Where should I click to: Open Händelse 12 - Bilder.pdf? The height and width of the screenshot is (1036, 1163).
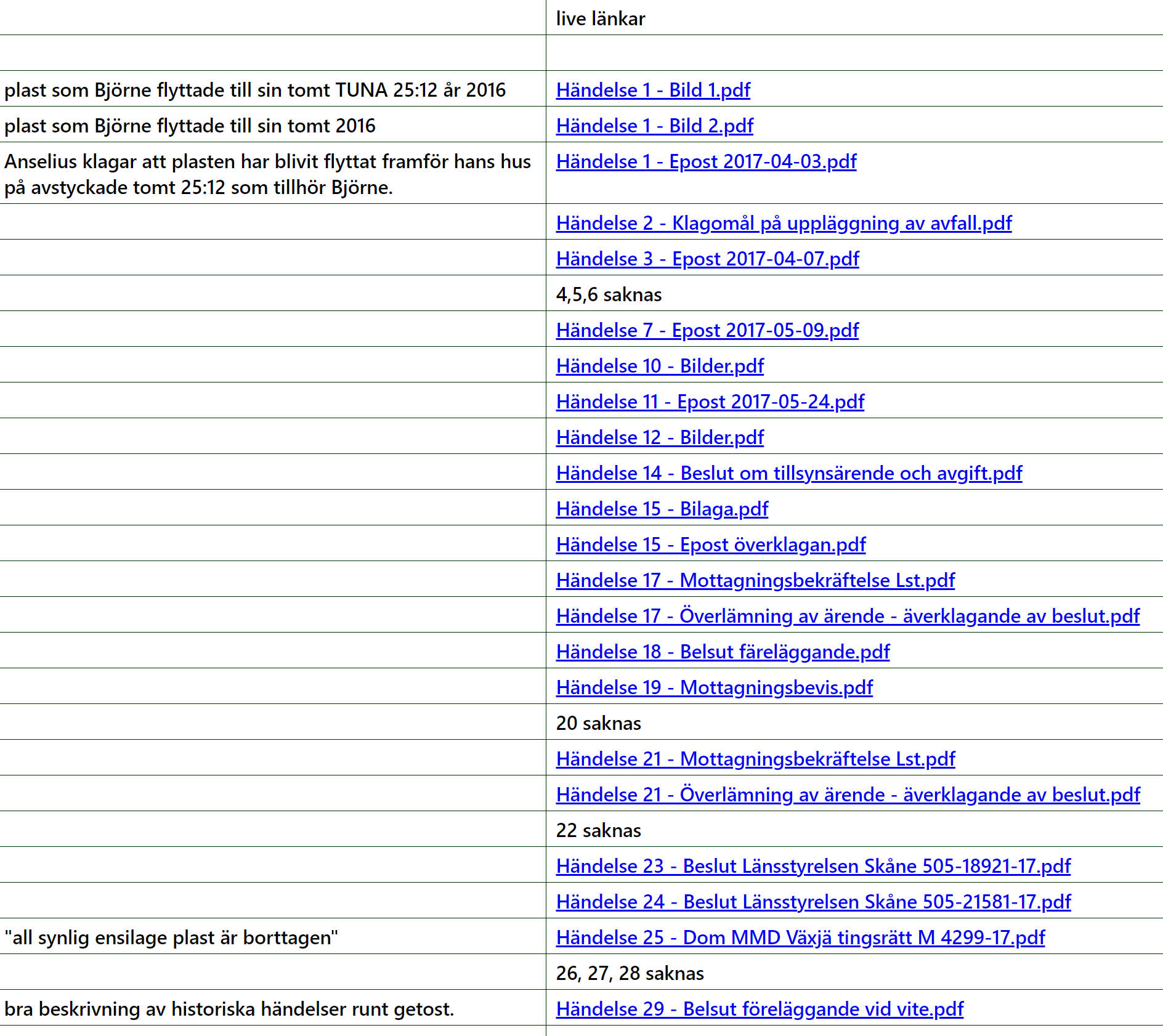click(660, 437)
